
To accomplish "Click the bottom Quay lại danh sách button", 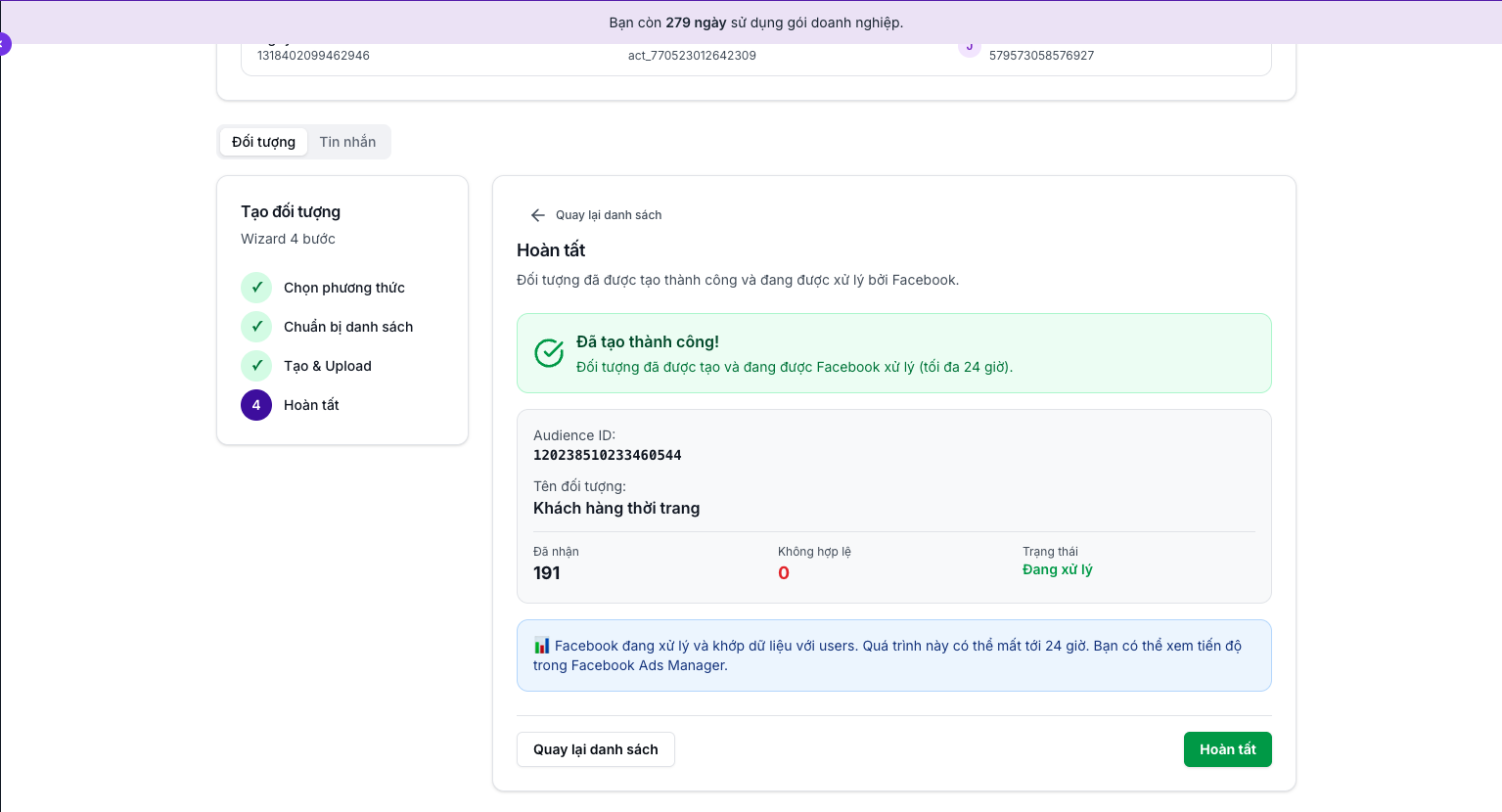I will coord(596,749).
